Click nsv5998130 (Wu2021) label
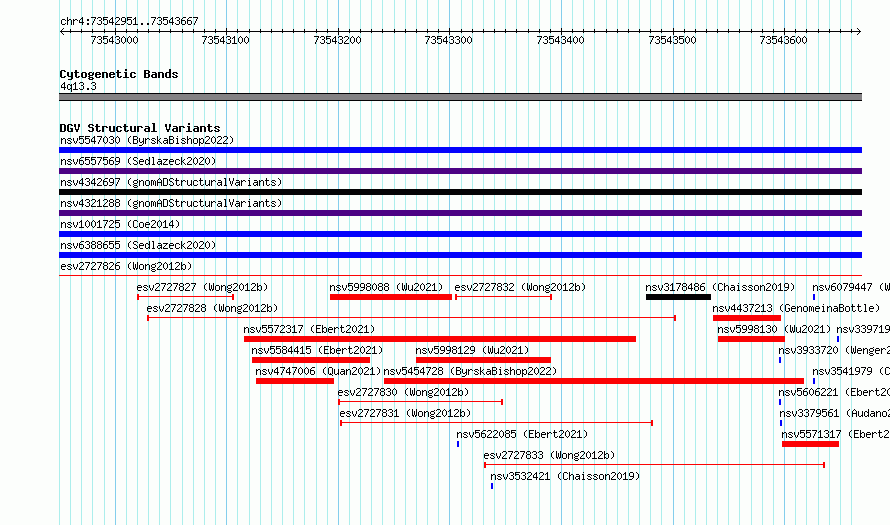Screen dimensions: 890x525 (774, 329)
